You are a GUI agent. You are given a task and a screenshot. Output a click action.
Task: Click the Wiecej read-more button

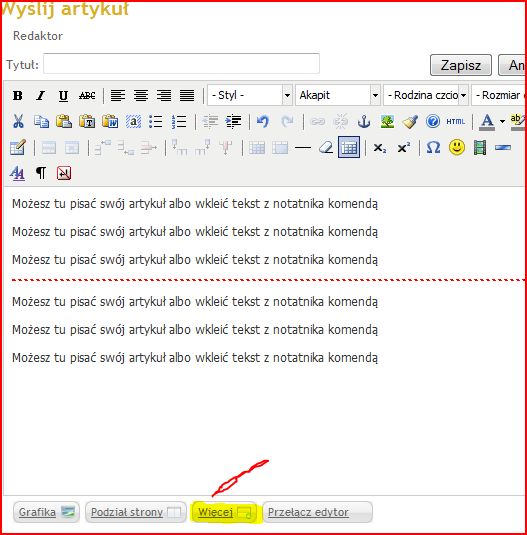coord(225,512)
